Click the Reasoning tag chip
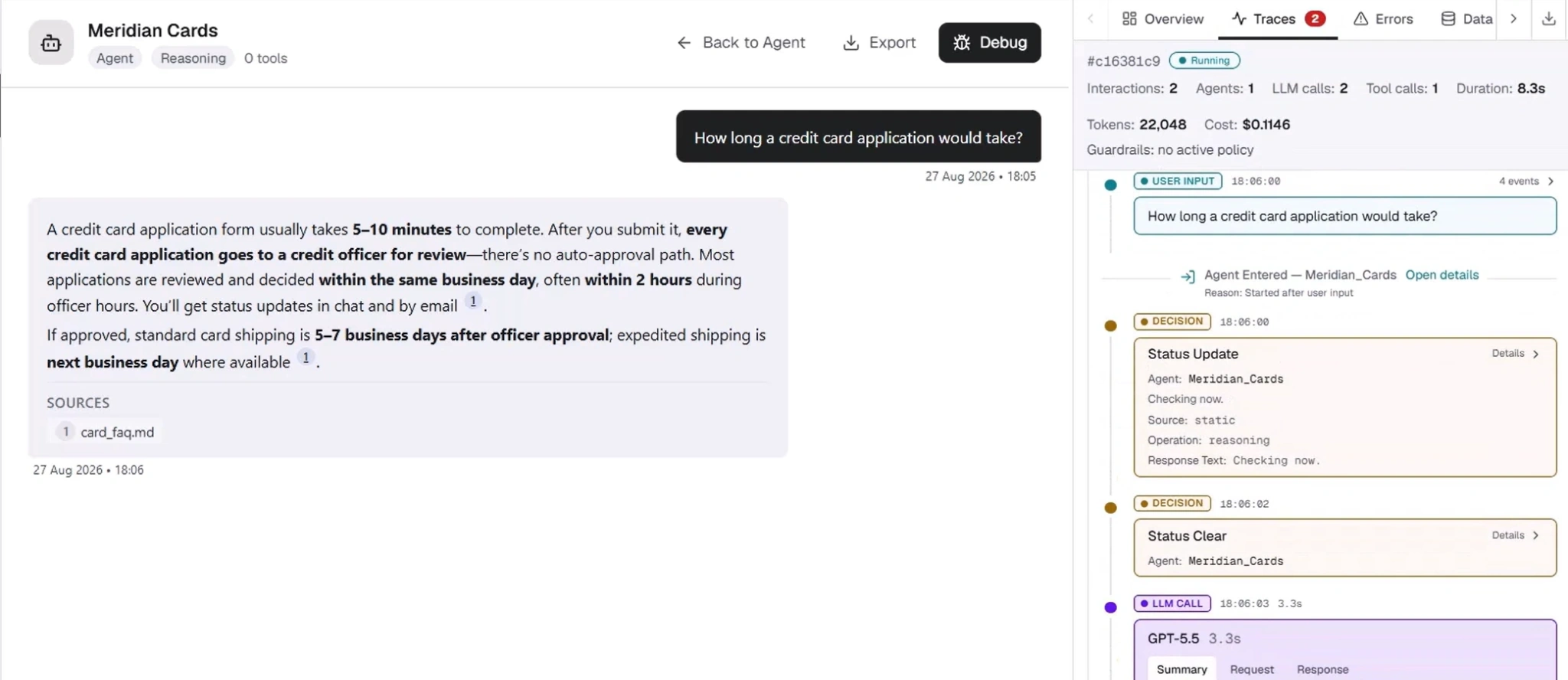Screen dimensions: 1568x680 coord(193,58)
